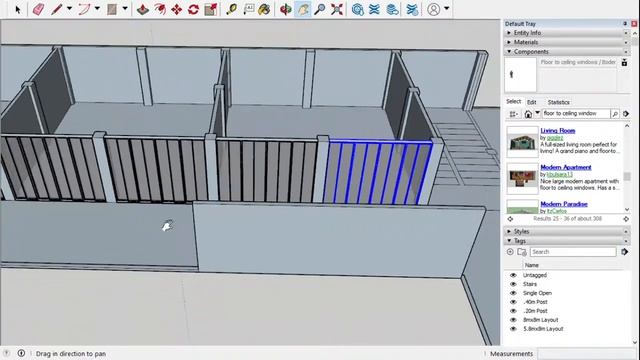Expand the Entity Info panel
The width and height of the screenshot is (640, 360).
(x=509, y=33)
